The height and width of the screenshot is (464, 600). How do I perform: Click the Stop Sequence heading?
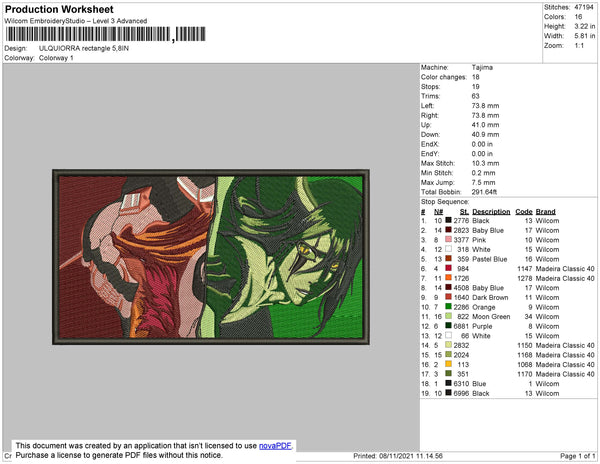click(x=445, y=202)
